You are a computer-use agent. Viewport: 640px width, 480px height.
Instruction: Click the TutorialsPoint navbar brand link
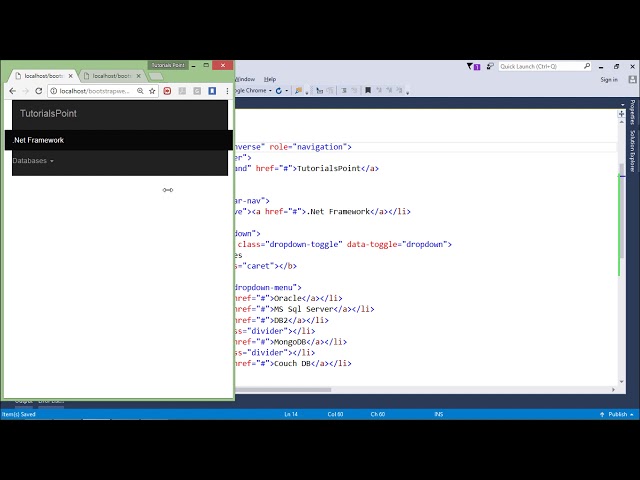(48, 113)
